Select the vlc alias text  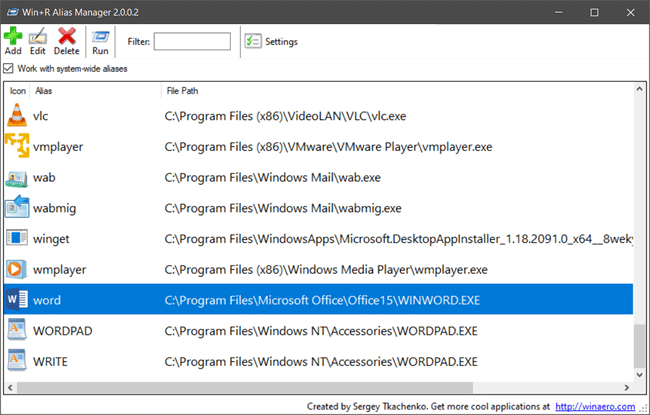click(x=41, y=116)
